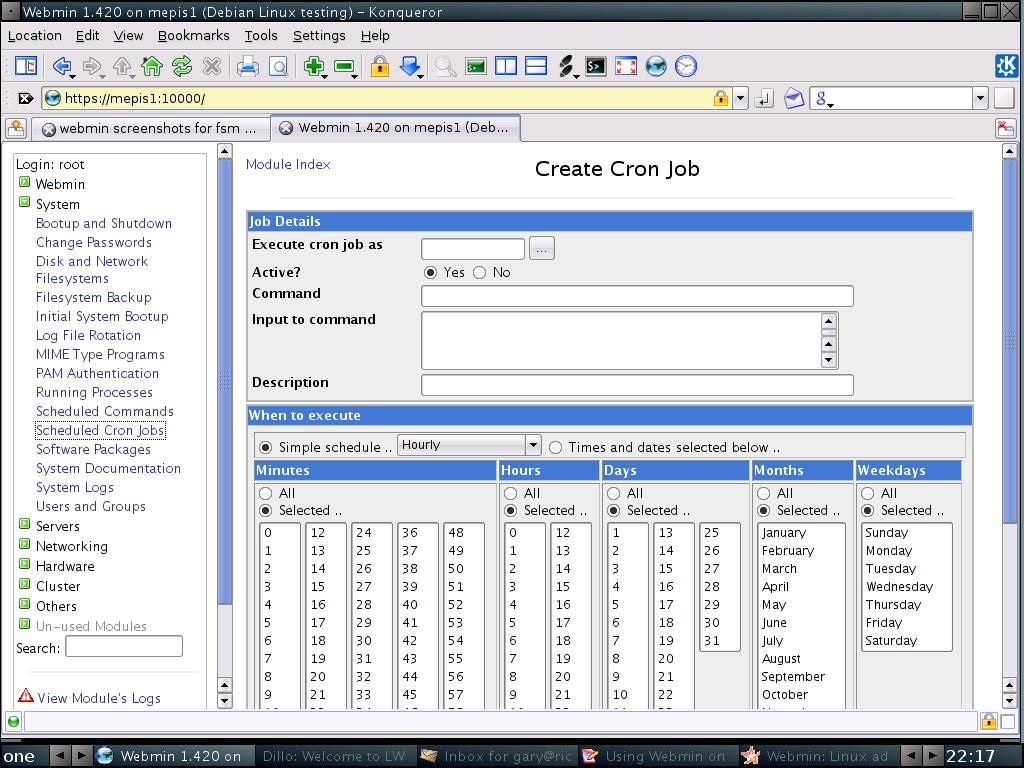
Task: Reload the page with green arrows icon
Action: coord(182,66)
